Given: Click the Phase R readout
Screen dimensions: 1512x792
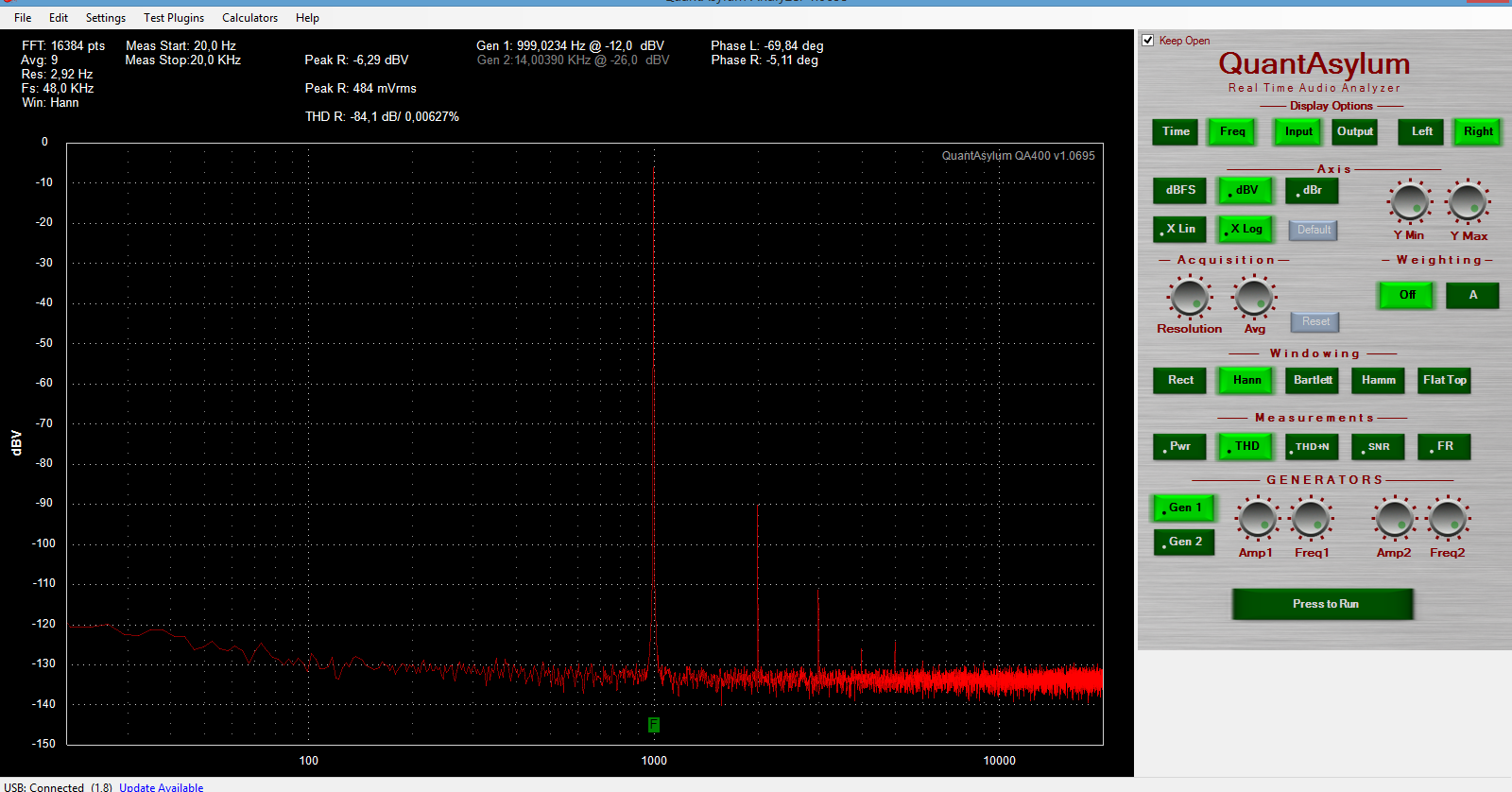Looking at the screenshot, I should 765,60.
